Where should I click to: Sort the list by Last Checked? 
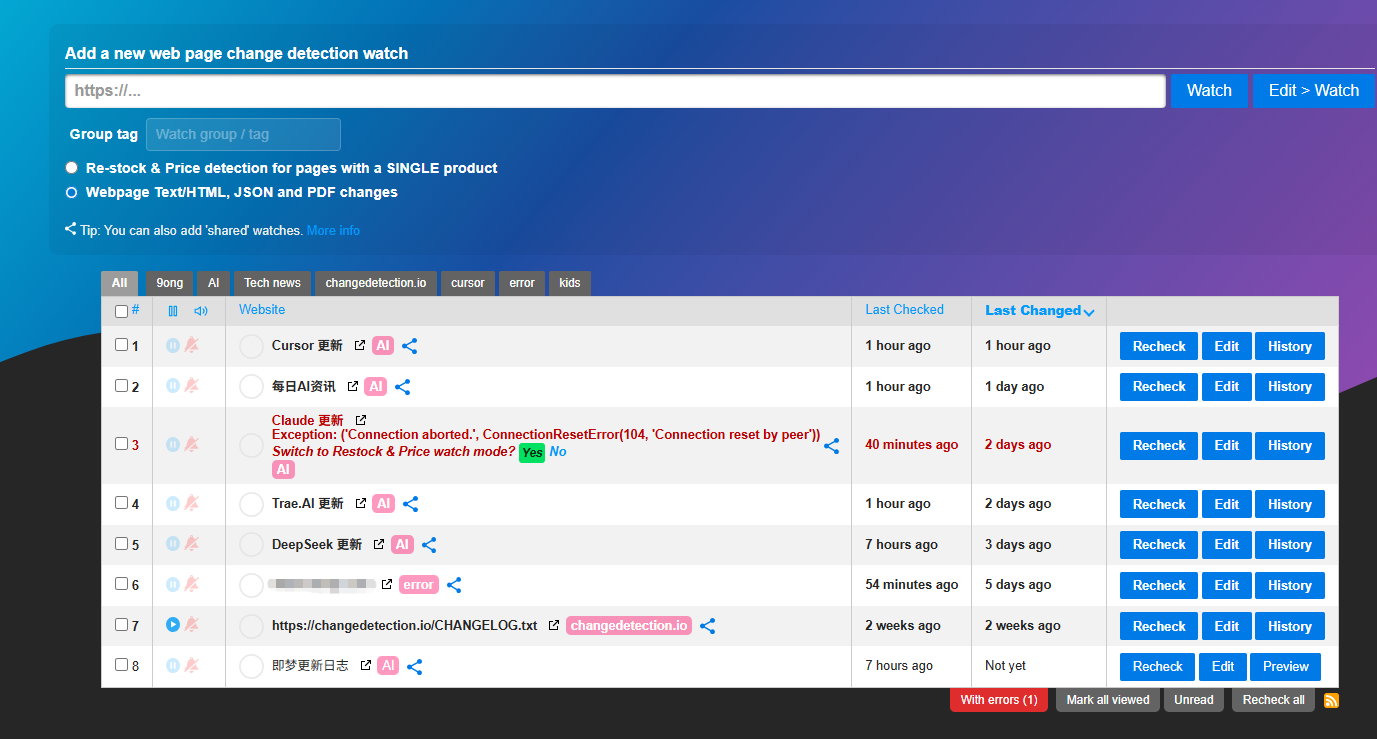pos(904,310)
